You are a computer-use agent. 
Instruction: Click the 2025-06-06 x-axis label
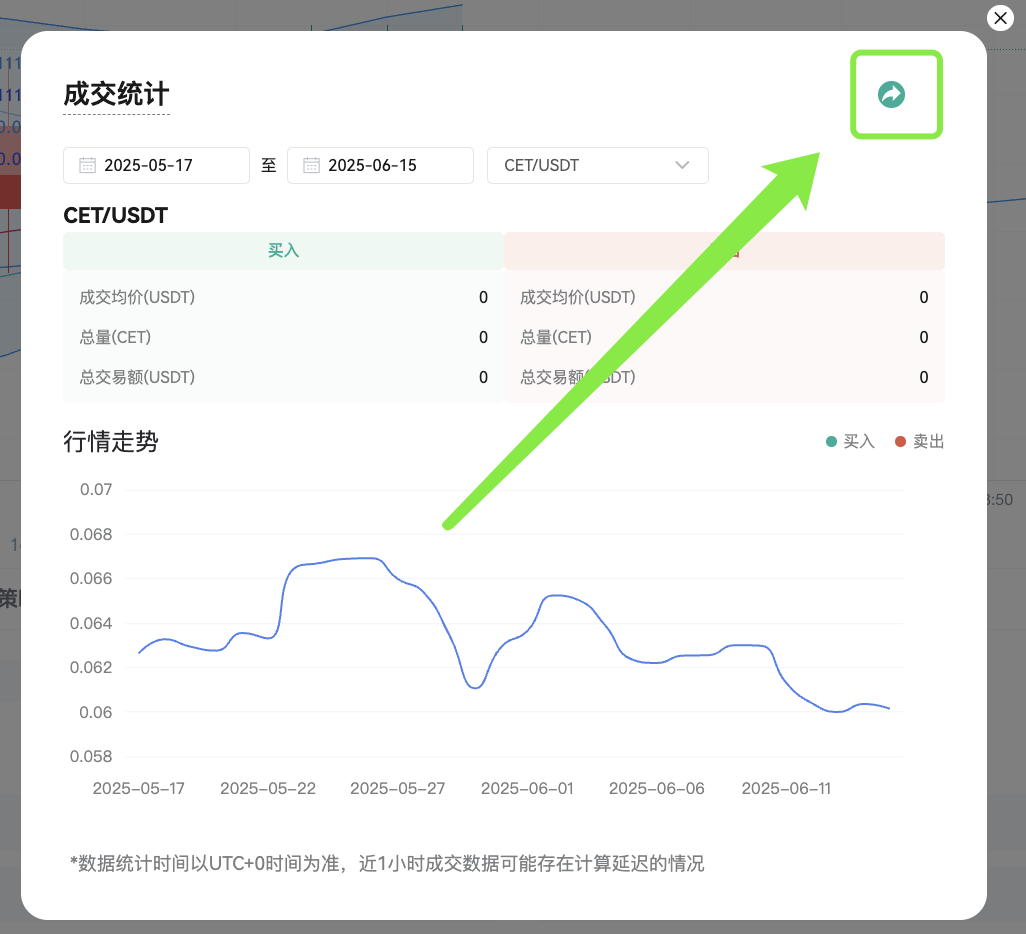[656, 788]
